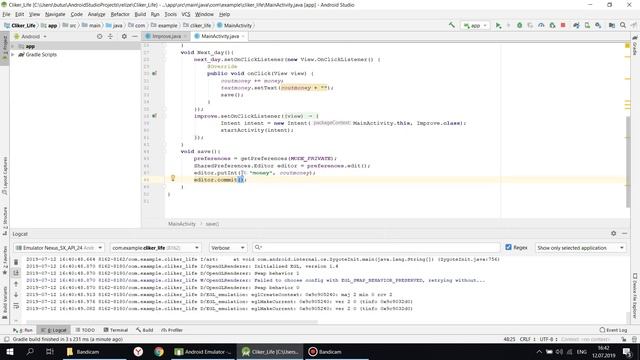Click the Logcat search input field
Viewport: 640px width, 360px height.
pos(376,247)
